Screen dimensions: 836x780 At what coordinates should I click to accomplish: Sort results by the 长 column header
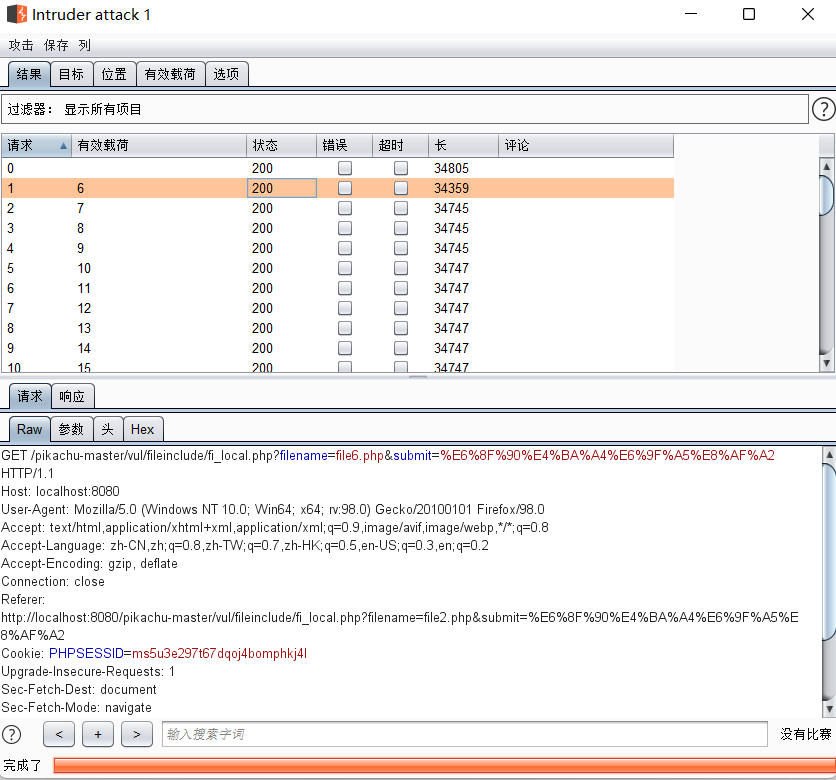[463, 146]
